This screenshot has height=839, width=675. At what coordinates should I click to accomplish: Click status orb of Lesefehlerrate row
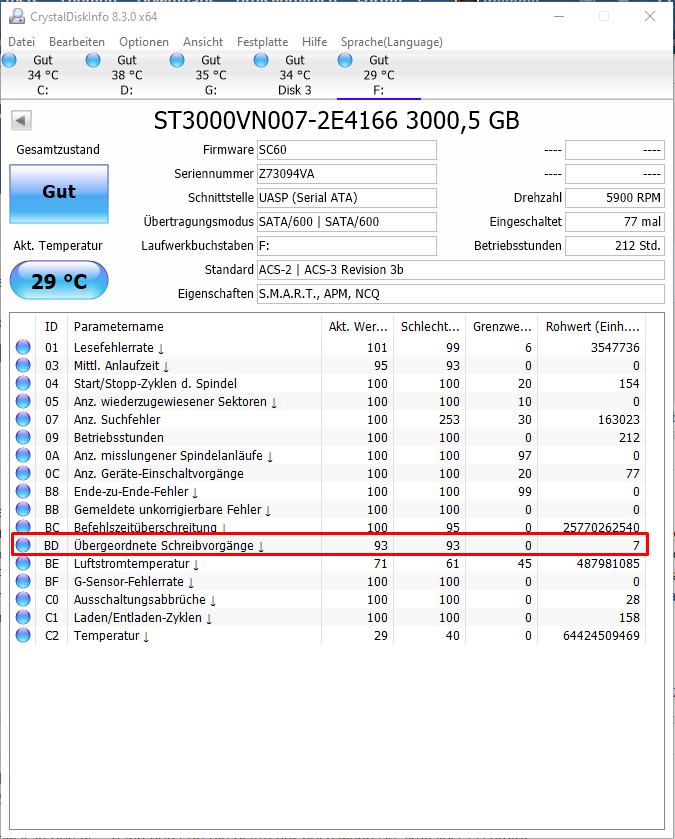(x=23, y=347)
